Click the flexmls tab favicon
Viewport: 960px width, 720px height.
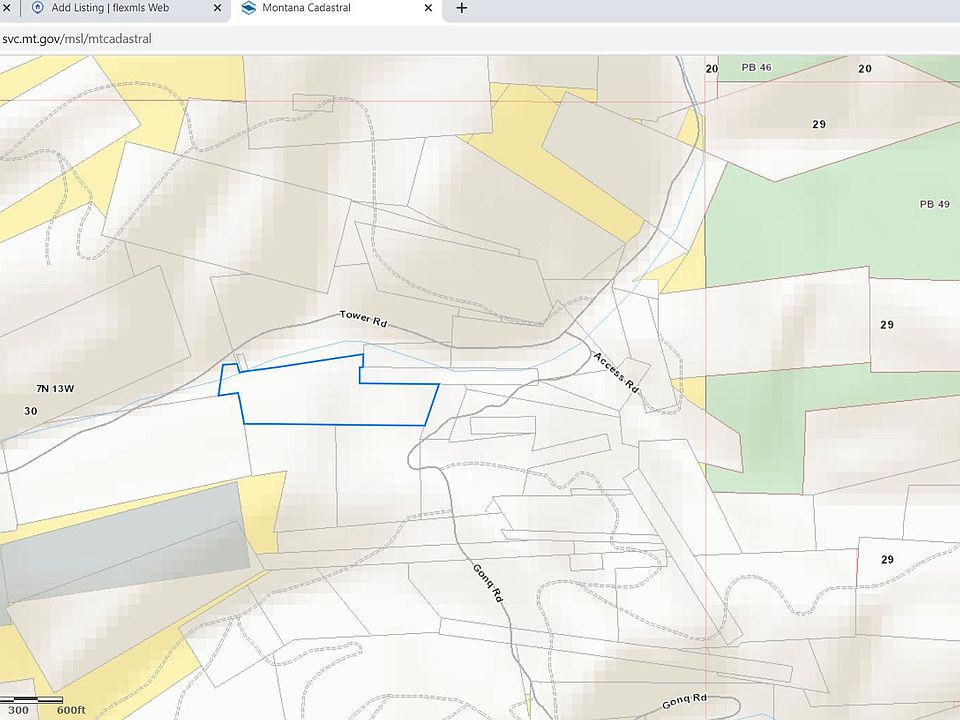38,8
